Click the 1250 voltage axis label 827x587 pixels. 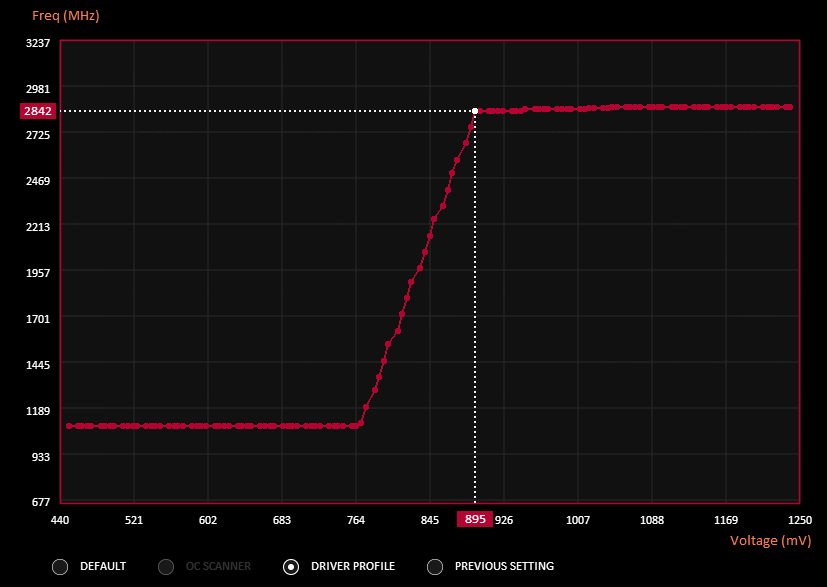click(x=800, y=520)
